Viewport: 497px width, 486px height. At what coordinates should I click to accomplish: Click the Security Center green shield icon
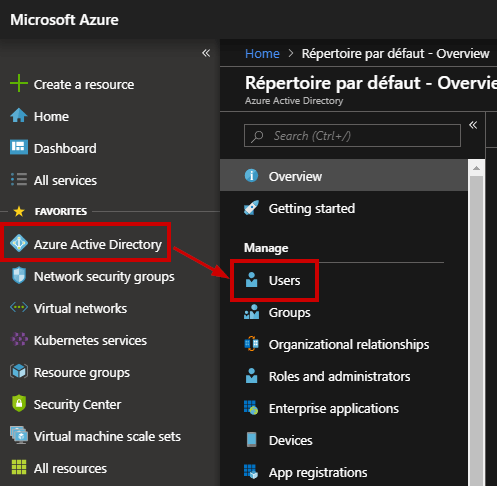(19, 403)
